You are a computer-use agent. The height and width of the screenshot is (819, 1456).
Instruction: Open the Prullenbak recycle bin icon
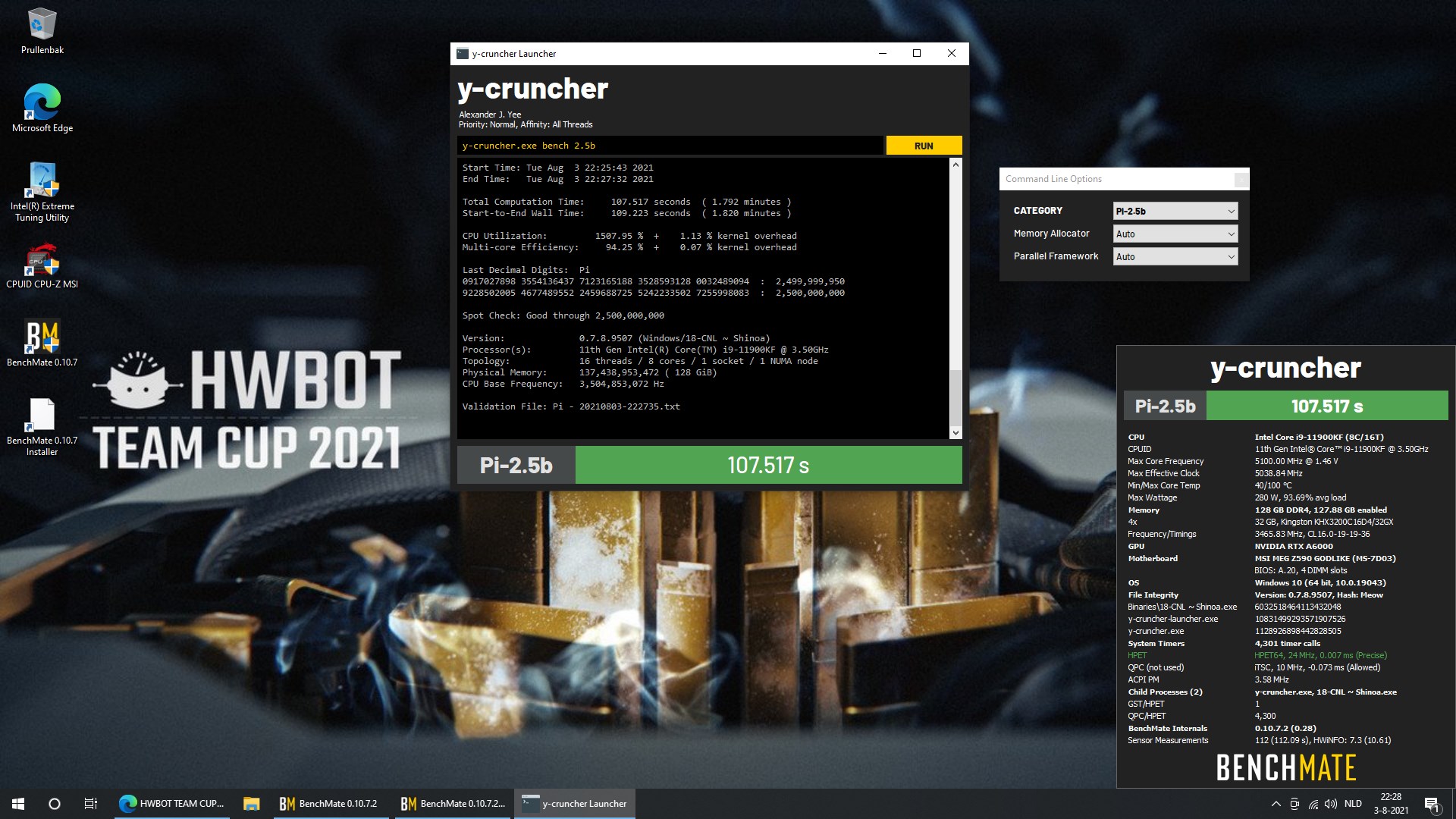coord(42,32)
